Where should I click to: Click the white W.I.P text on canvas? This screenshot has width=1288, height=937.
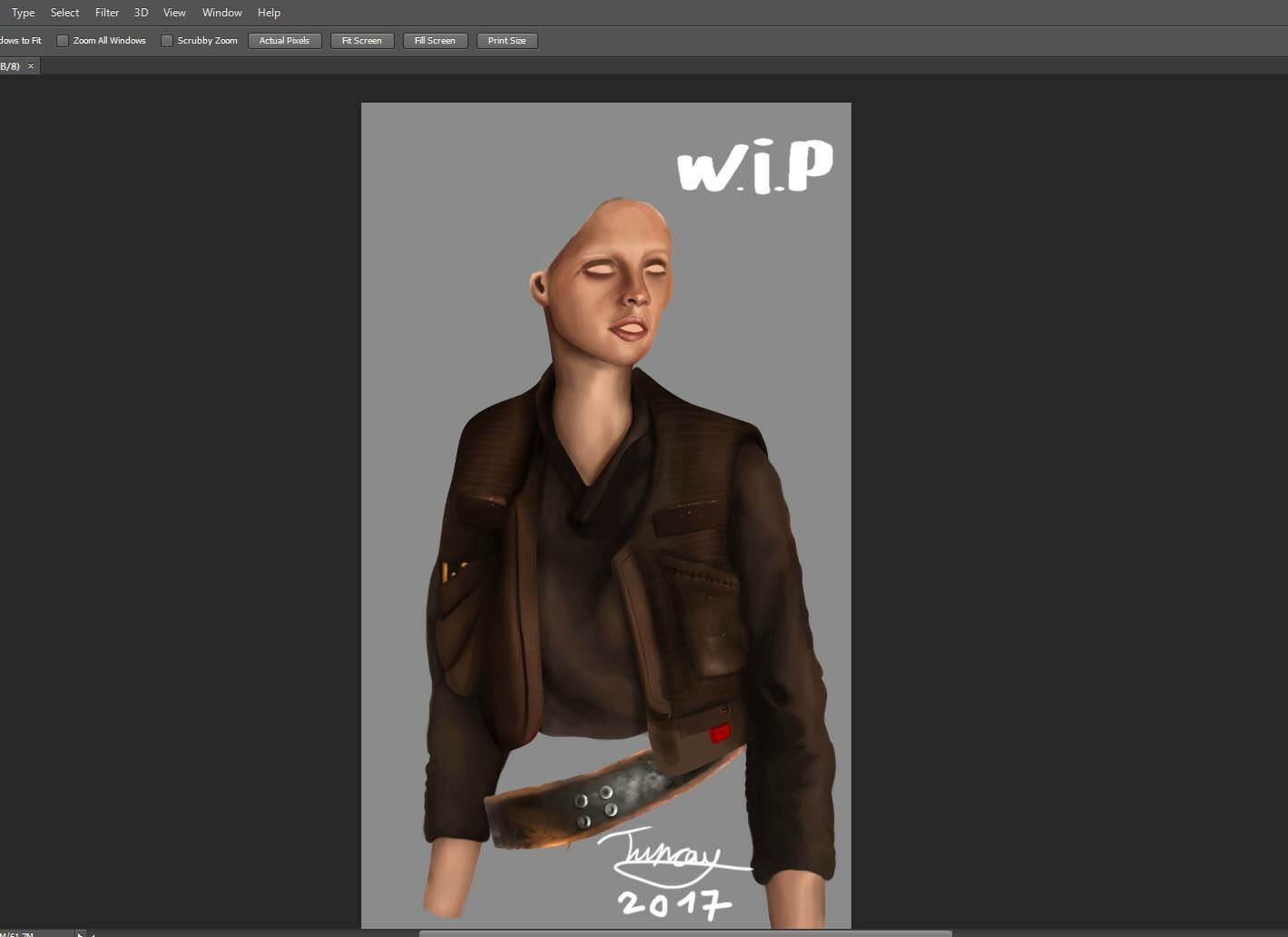tap(755, 167)
